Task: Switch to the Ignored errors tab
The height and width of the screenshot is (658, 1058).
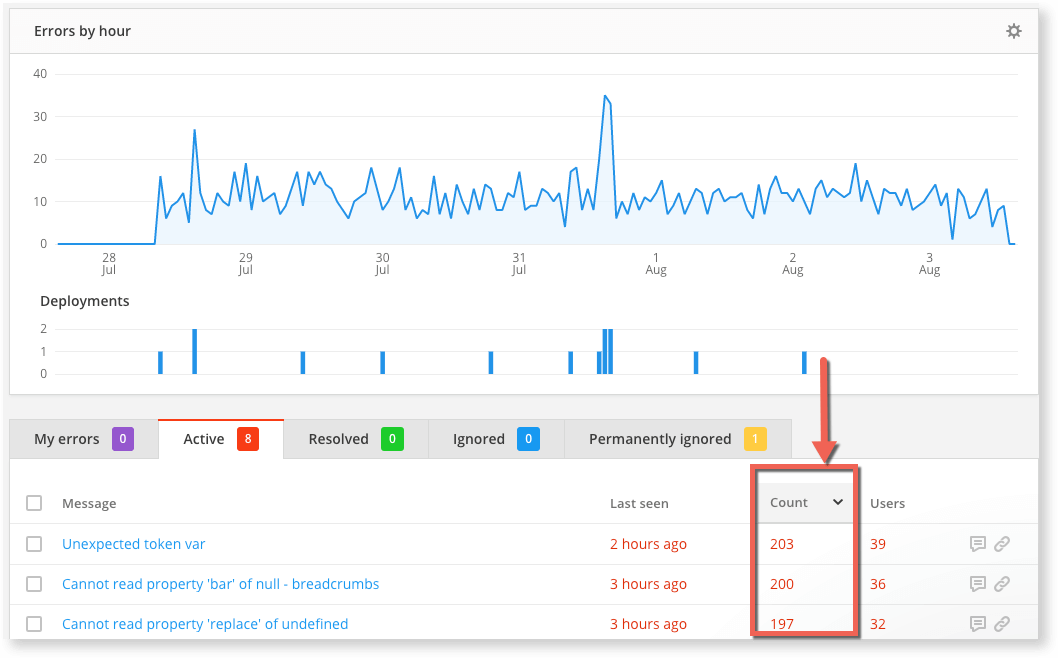Action: (x=480, y=438)
